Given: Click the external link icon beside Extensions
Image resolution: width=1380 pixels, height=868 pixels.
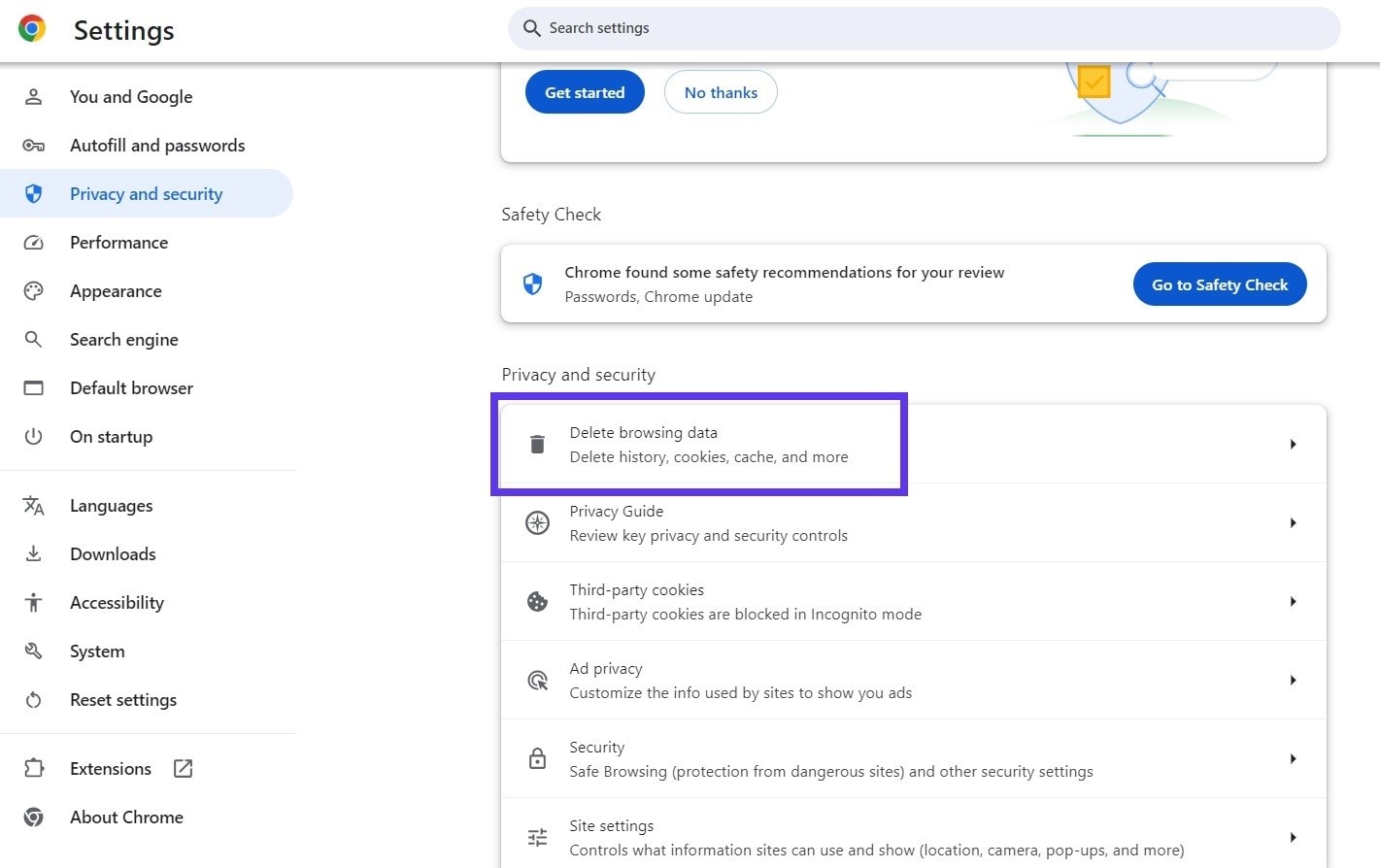Looking at the screenshot, I should point(183,768).
